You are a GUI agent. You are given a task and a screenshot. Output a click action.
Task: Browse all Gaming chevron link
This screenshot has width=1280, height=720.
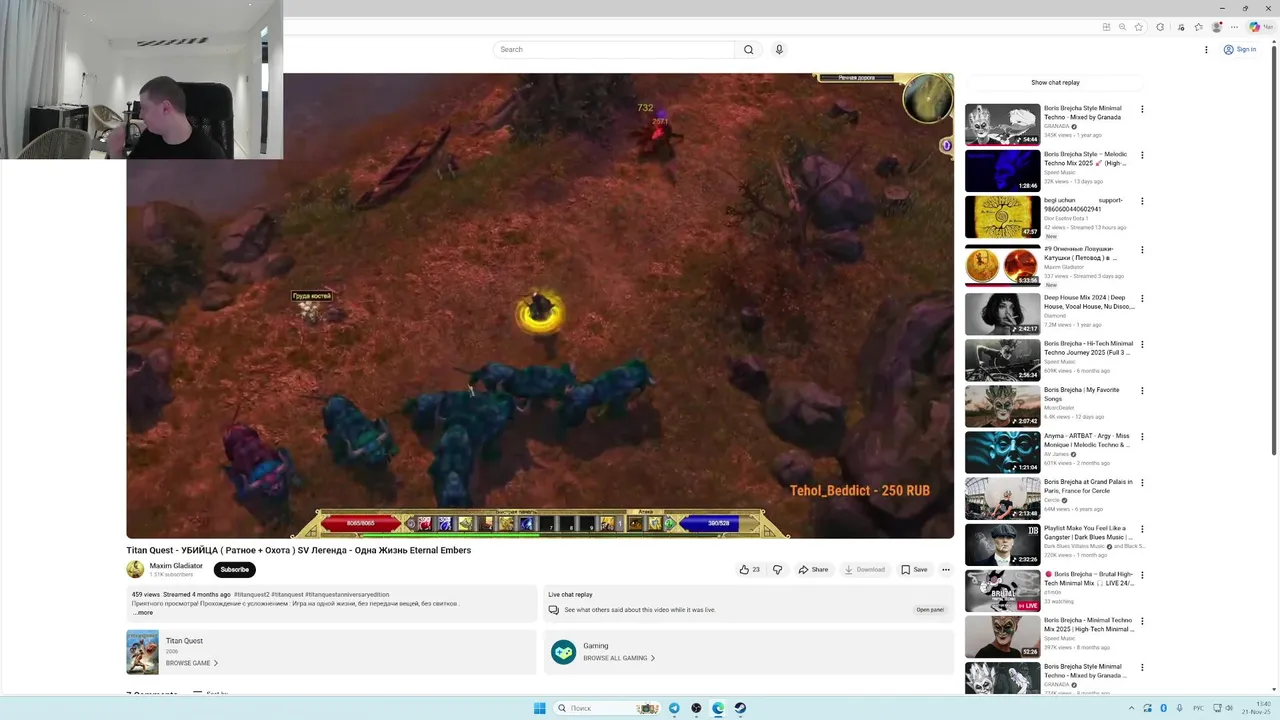(x=619, y=658)
